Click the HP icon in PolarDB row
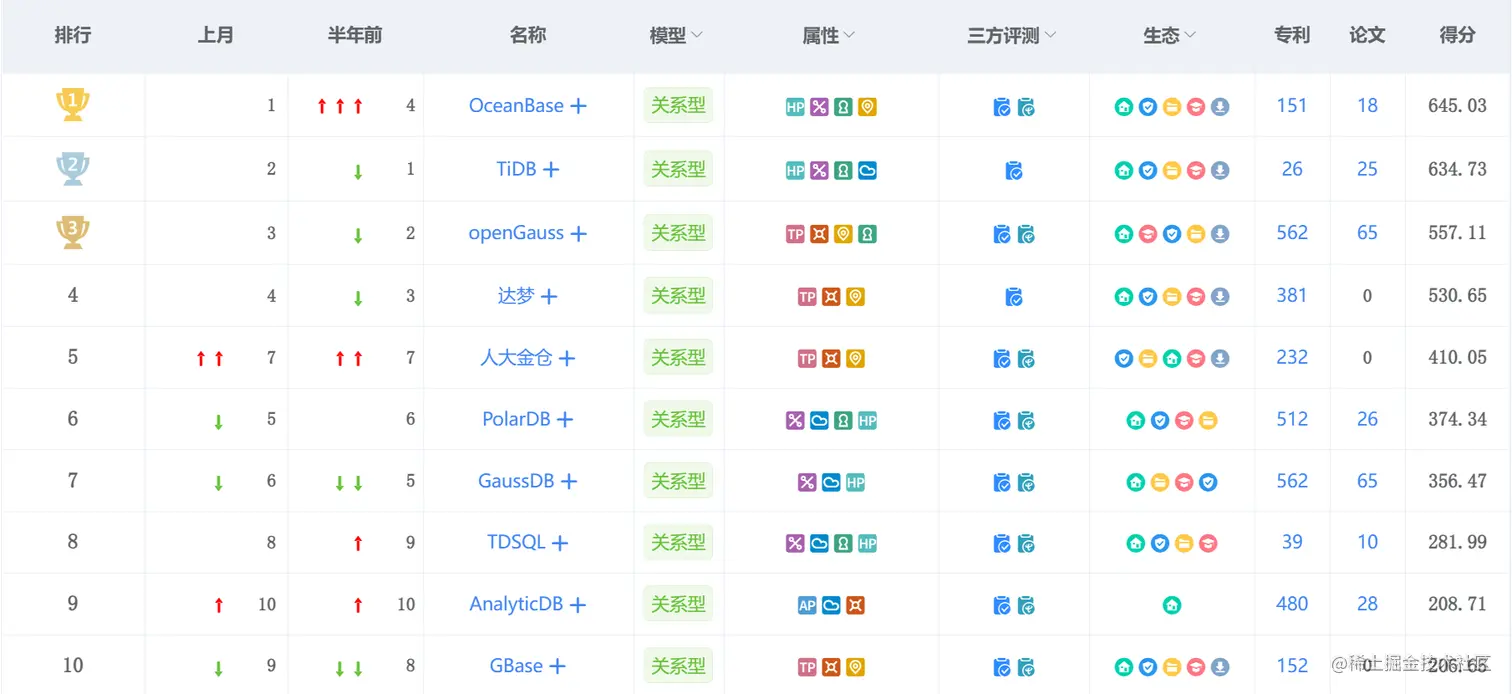The width and height of the screenshot is (1512, 694). (867, 421)
